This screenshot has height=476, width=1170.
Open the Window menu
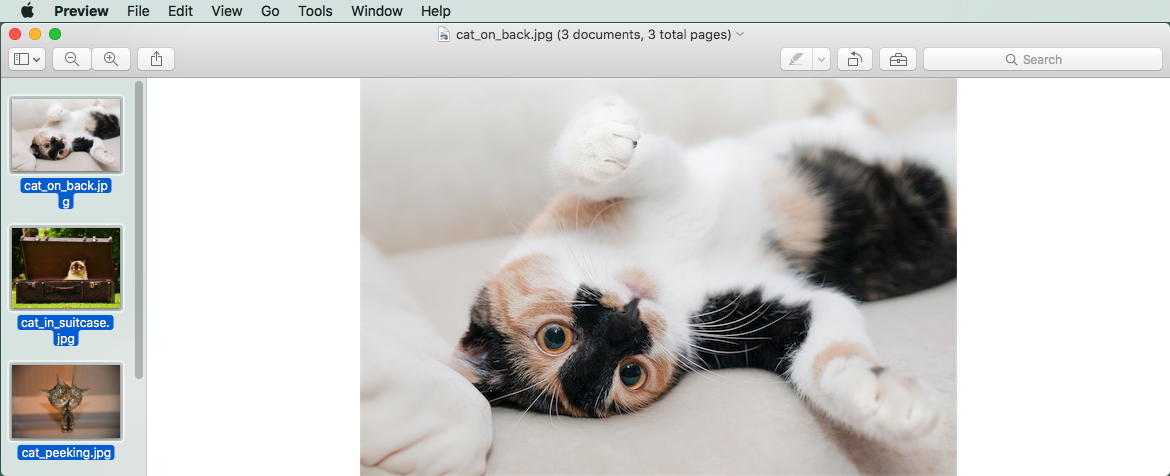(377, 11)
